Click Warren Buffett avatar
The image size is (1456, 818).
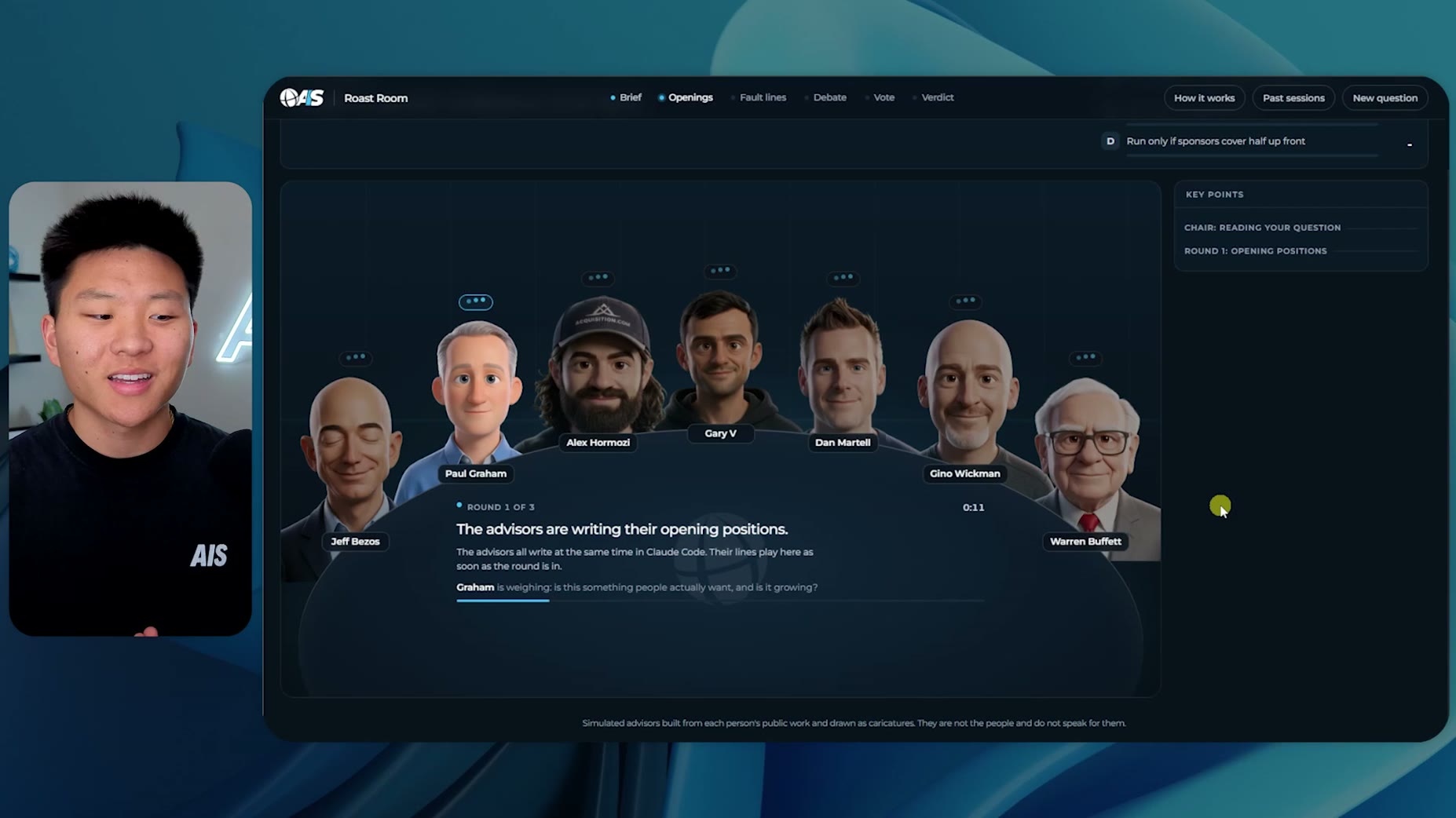pos(1088,455)
